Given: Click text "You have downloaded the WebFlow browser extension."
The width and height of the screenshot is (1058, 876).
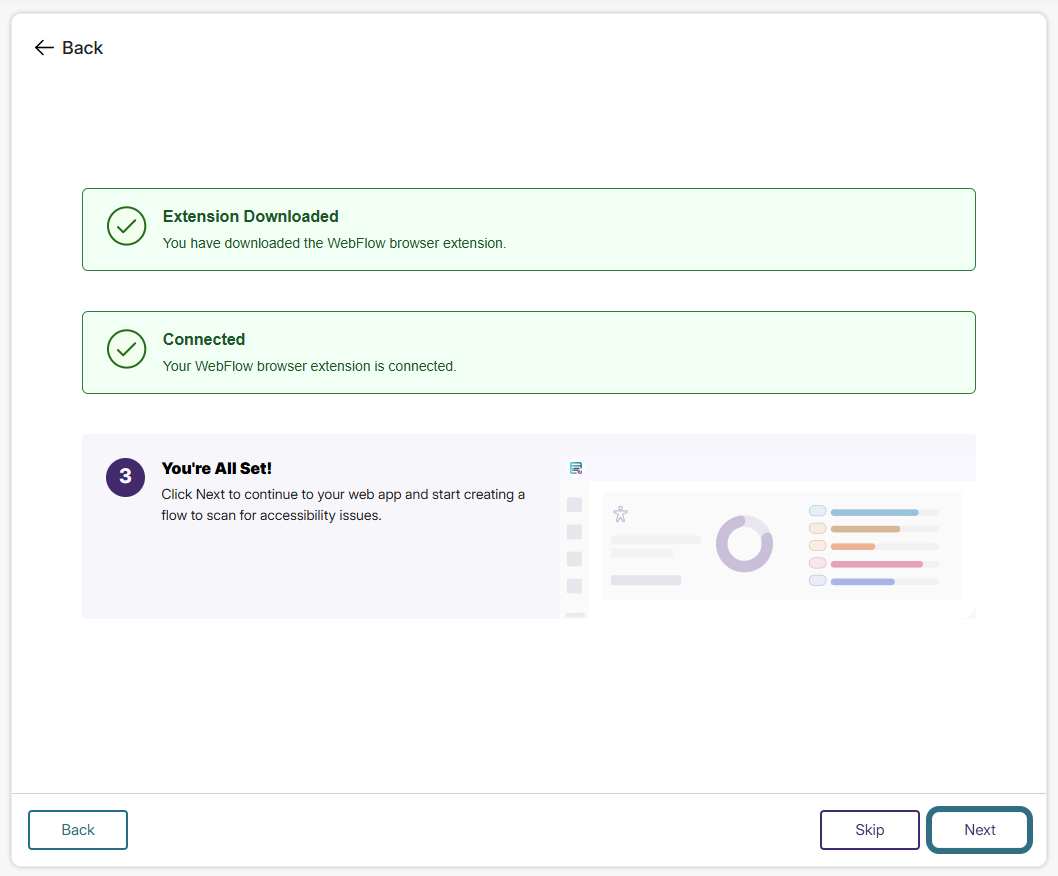Looking at the screenshot, I should tap(334, 243).
